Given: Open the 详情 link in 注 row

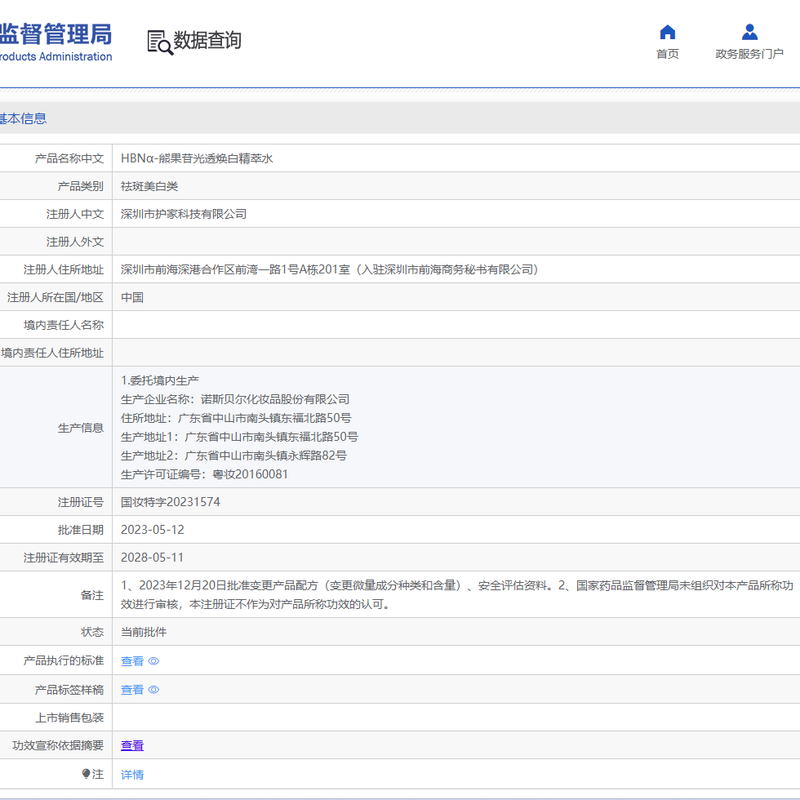Looking at the screenshot, I should coord(132,774).
